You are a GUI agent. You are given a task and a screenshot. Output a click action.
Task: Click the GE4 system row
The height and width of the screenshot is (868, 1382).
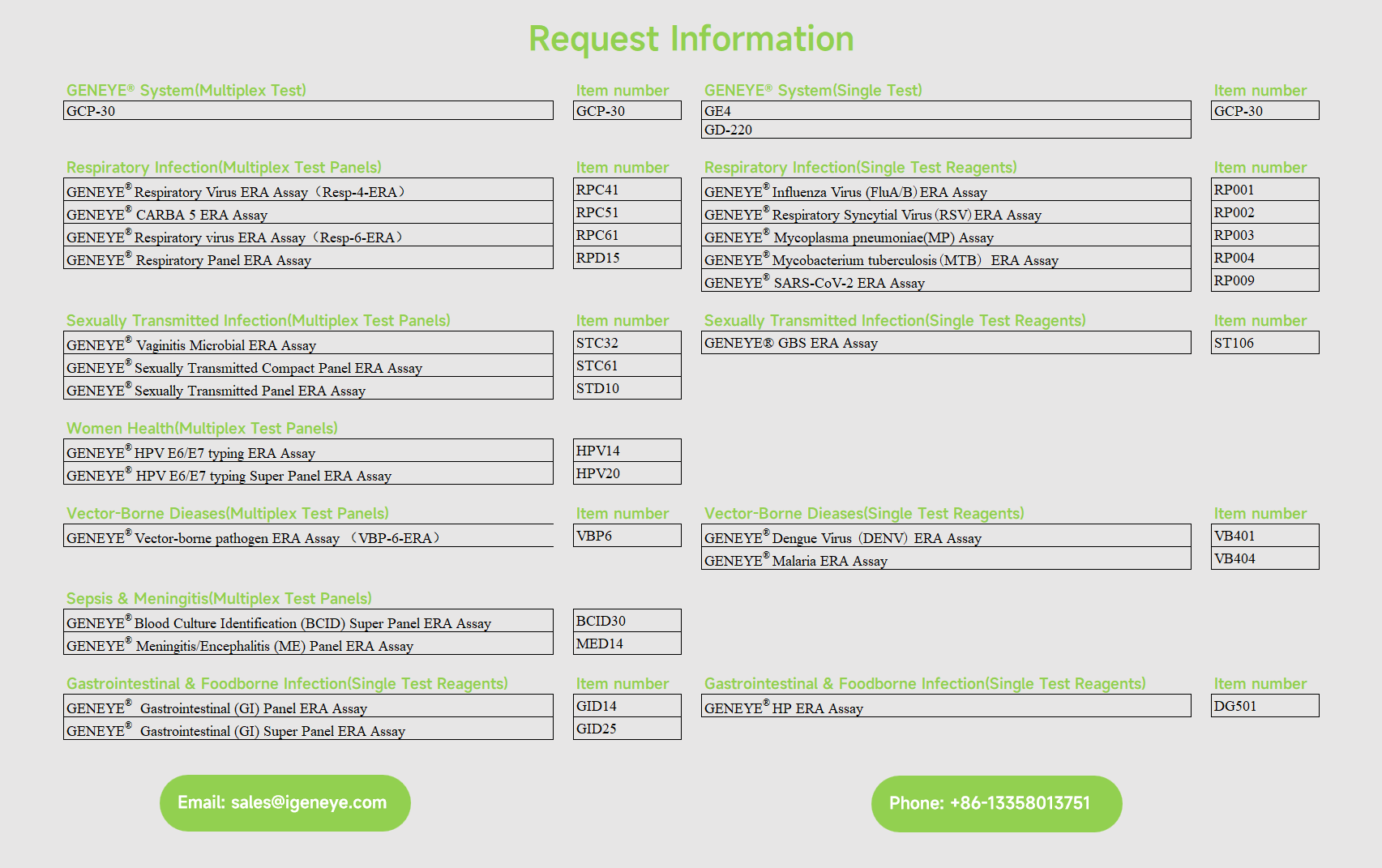click(x=946, y=110)
